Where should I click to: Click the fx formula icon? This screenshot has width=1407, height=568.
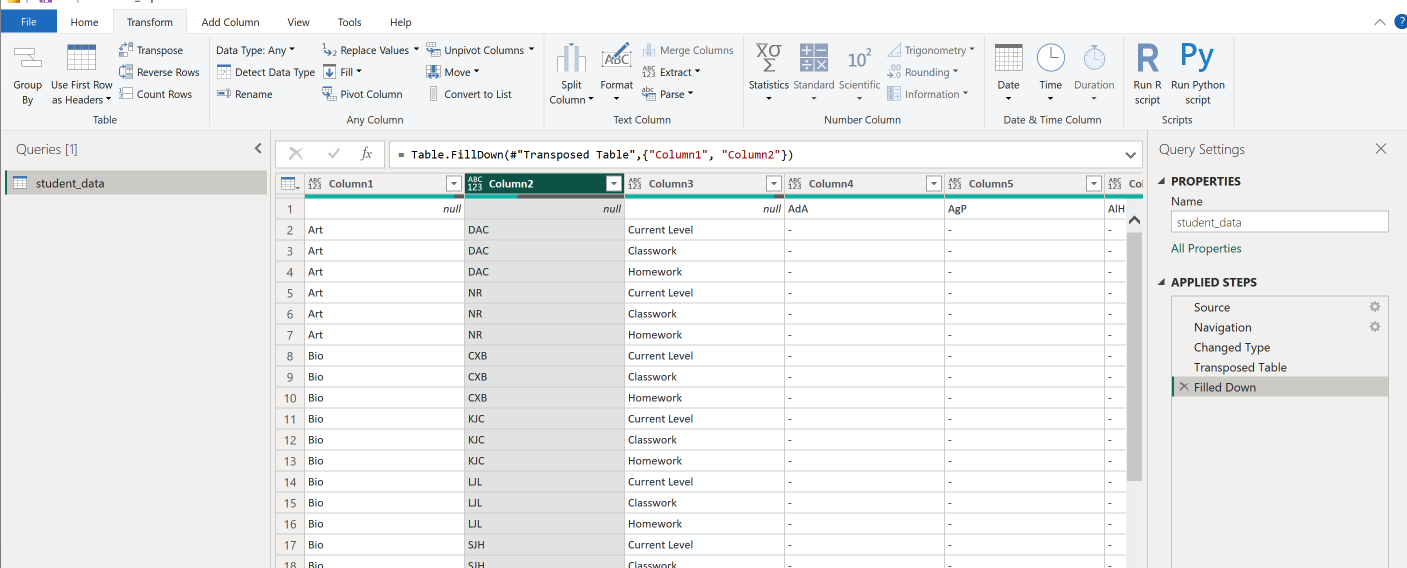coord(366,154)
